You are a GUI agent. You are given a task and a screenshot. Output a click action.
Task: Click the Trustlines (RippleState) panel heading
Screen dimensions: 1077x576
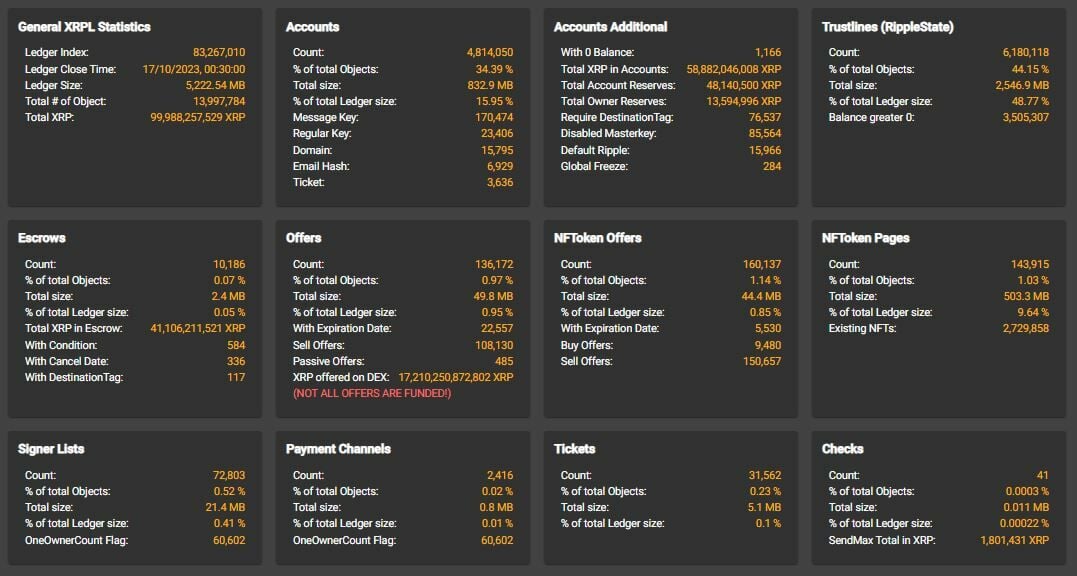(x=887, y=27)
